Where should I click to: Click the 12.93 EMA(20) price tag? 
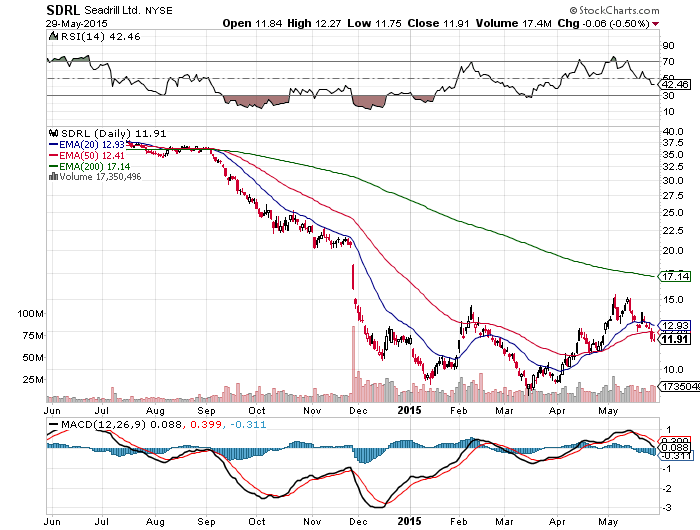(675, 326)
